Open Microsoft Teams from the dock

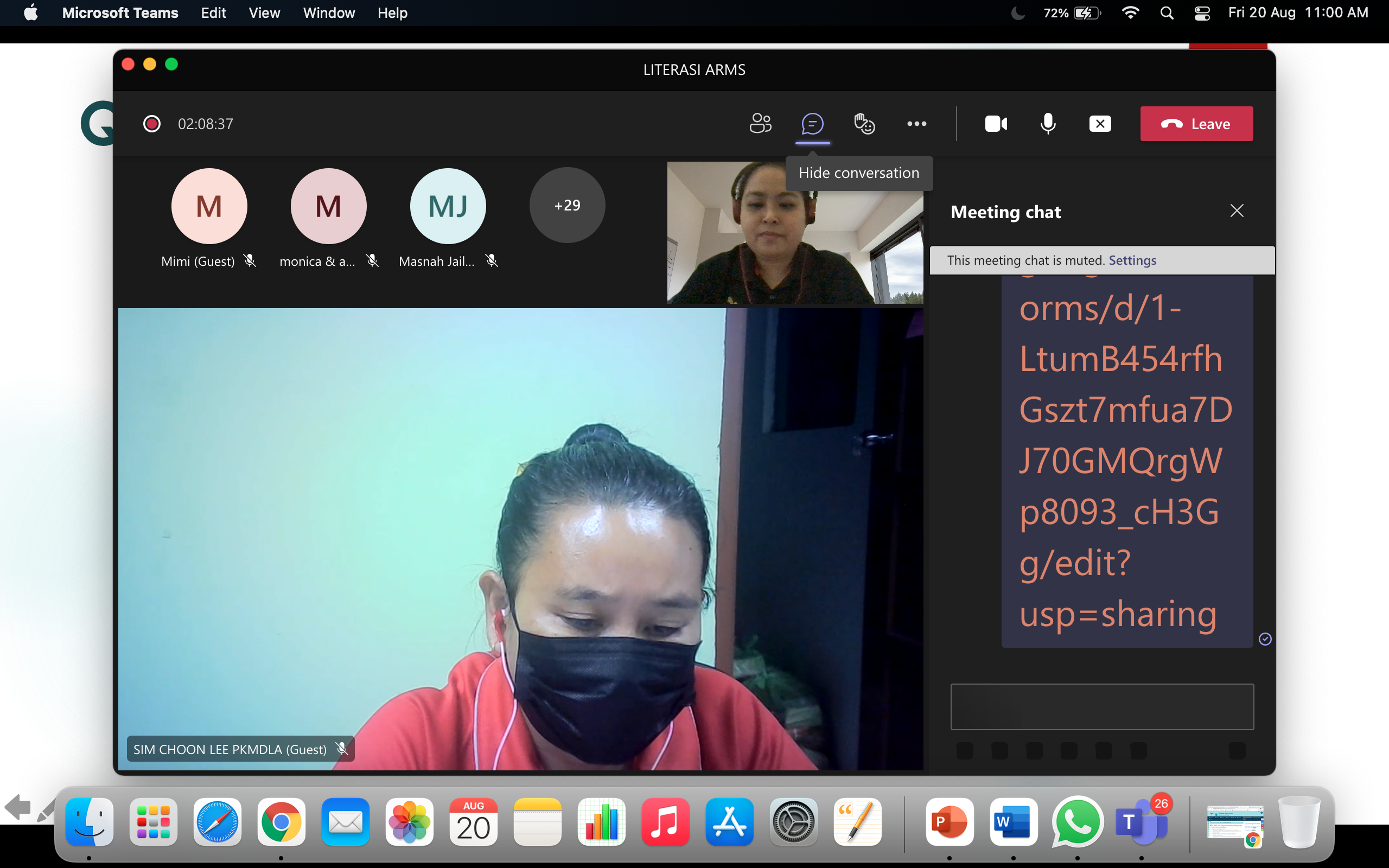[1141, 821]
